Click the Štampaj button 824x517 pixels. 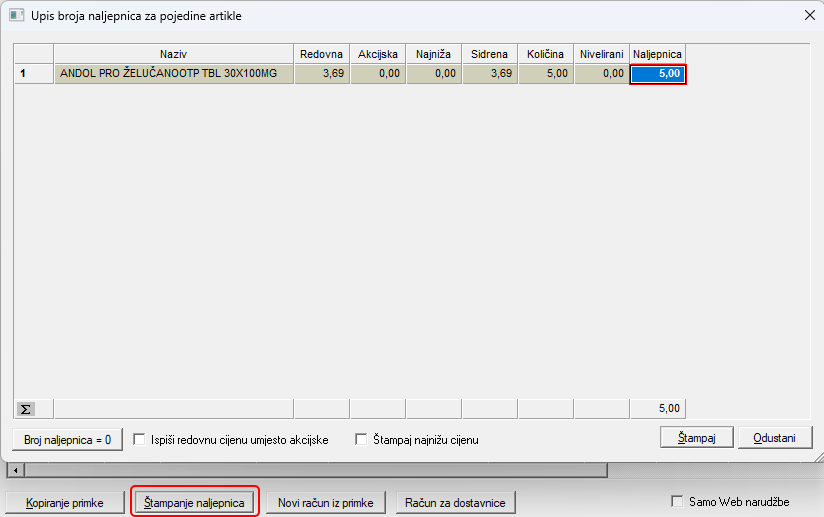[x=696, y=438]
